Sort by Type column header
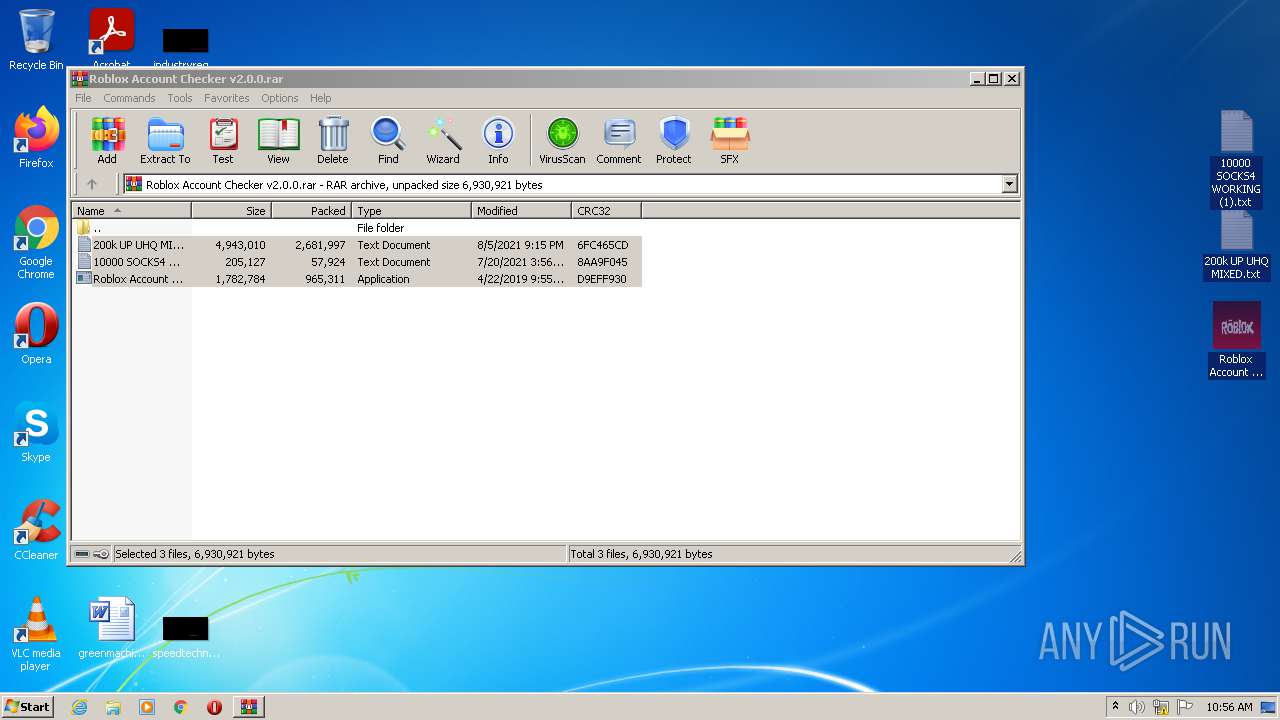This screenshot has width=1280, height=720. 411,211
